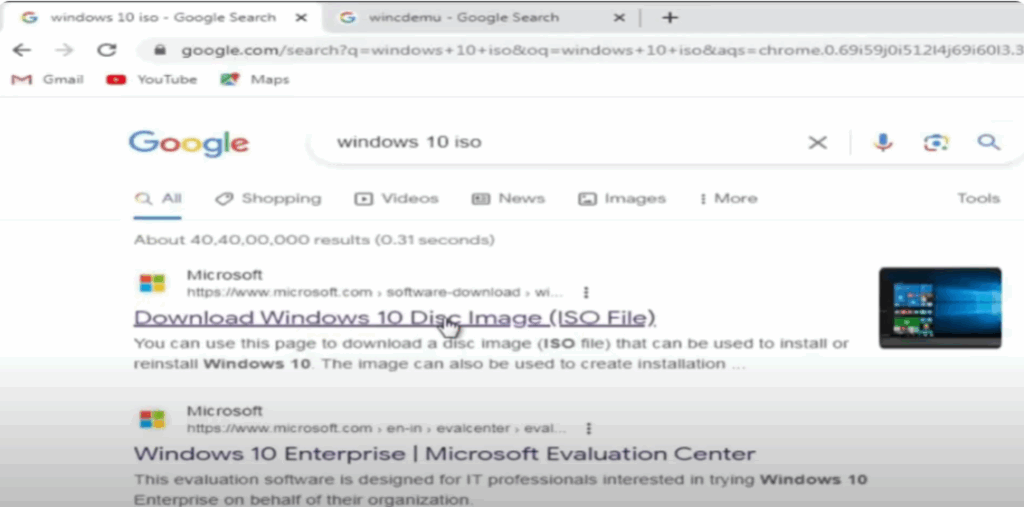1024x507 pixels.
Task: Clear the search box with the X icon
Action: pyautogui.click(x=818, y=142)
